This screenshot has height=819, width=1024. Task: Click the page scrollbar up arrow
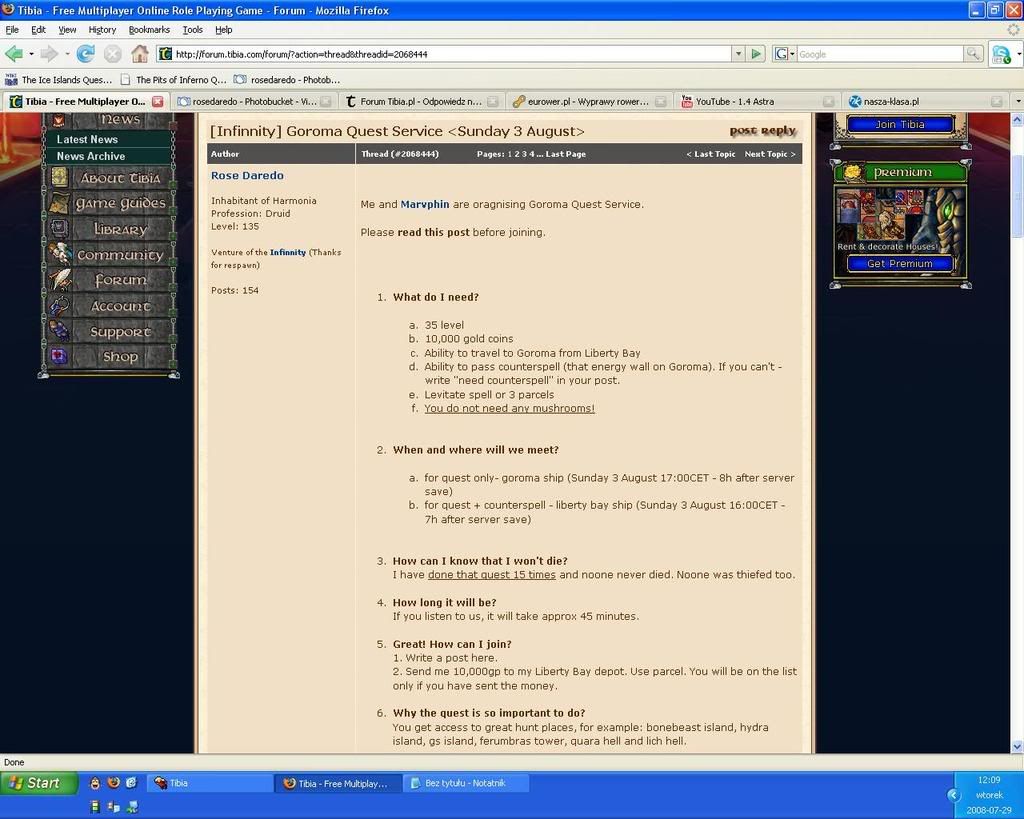tap(1017, 120)
